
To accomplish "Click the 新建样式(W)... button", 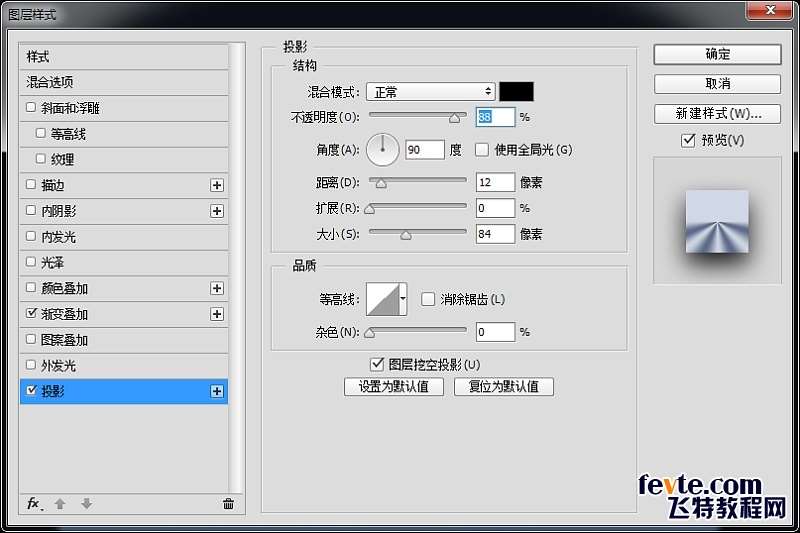I will click(x=717, y=114).
